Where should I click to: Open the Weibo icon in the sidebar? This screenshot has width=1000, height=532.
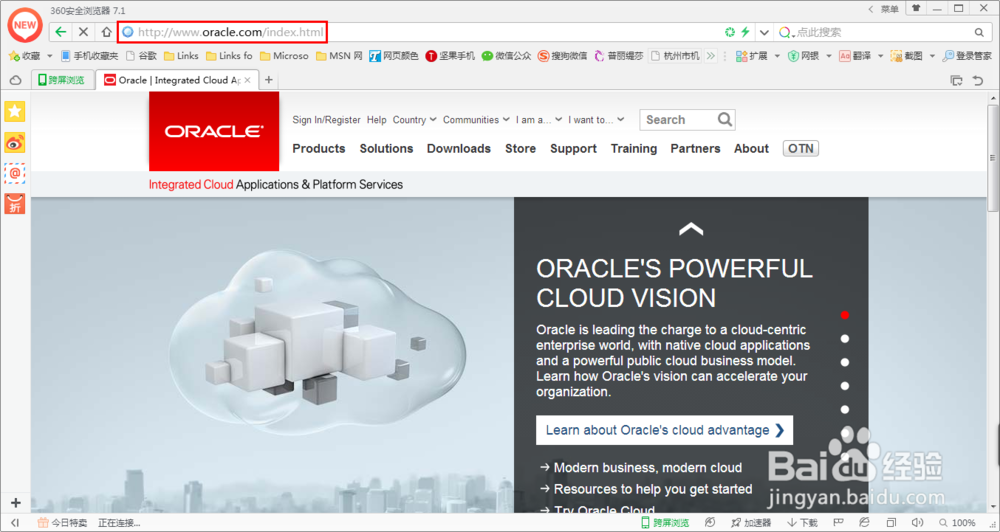pyautogui.click(x=15, y=142)
